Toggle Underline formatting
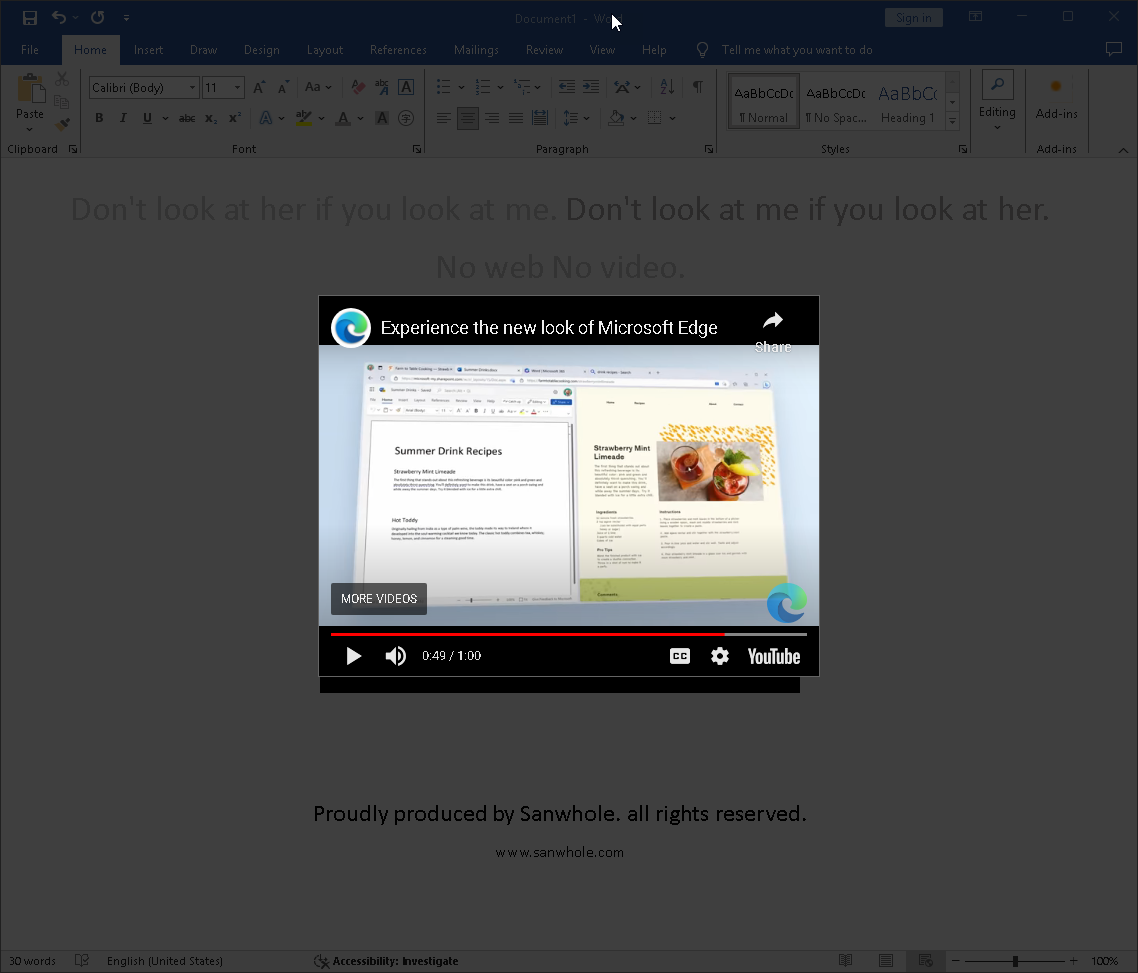This screenshot has height=973, width=1138. coord(147,118)
